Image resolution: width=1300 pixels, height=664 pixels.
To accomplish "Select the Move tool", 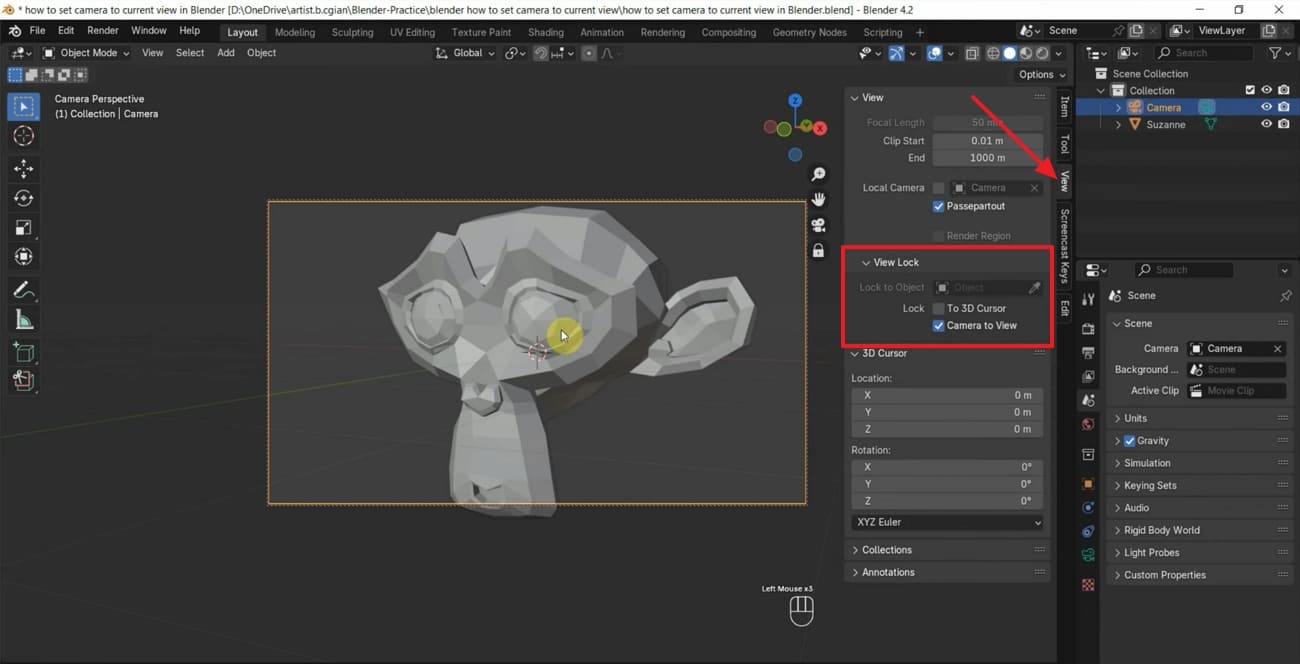I will 24,169.
